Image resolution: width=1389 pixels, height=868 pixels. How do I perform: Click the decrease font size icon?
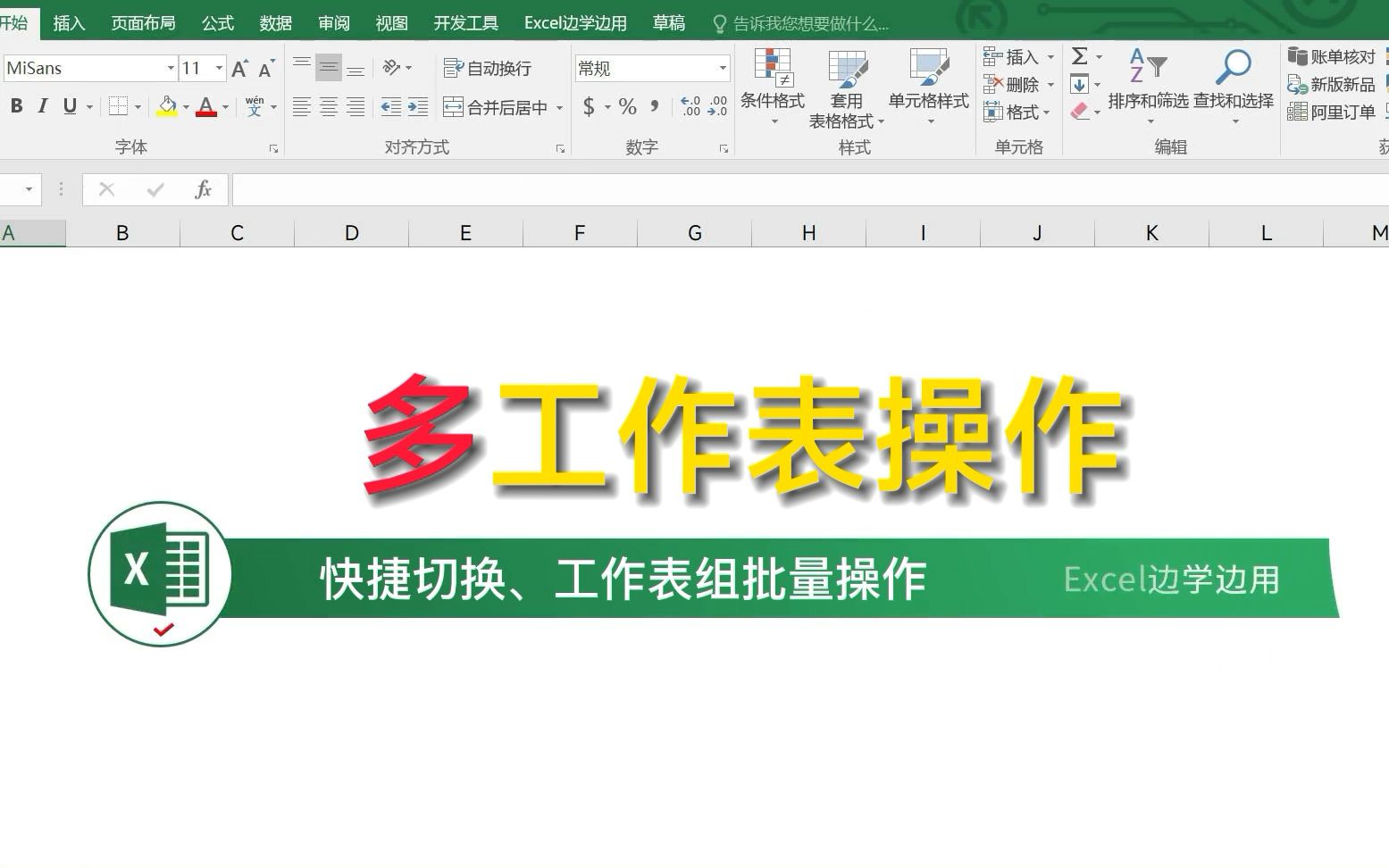coord(266,68)
